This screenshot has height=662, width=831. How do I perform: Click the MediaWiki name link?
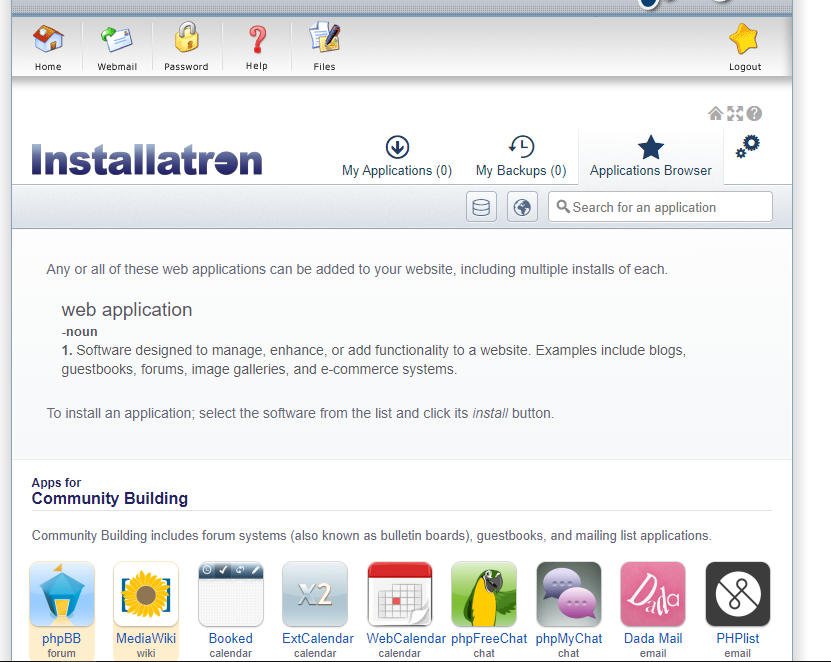pyautogui.click(x=146, y=638)
